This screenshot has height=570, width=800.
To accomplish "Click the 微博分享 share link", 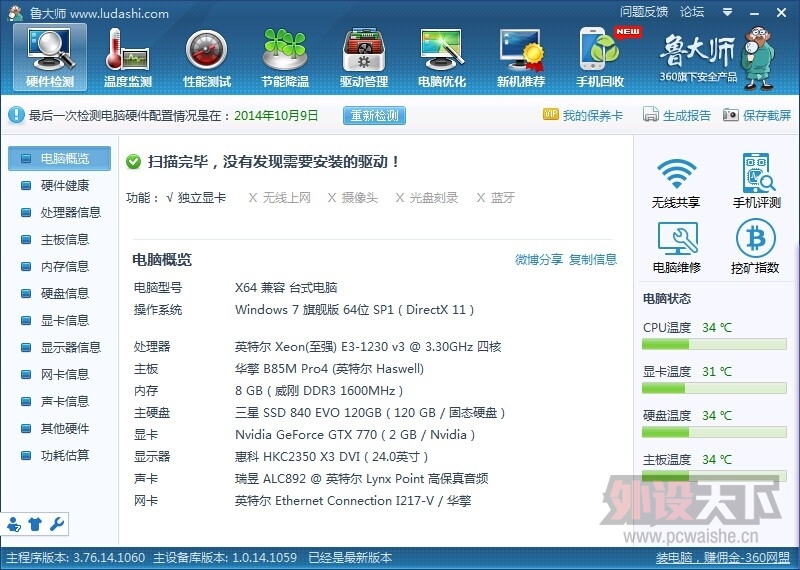I will [539, 260].
